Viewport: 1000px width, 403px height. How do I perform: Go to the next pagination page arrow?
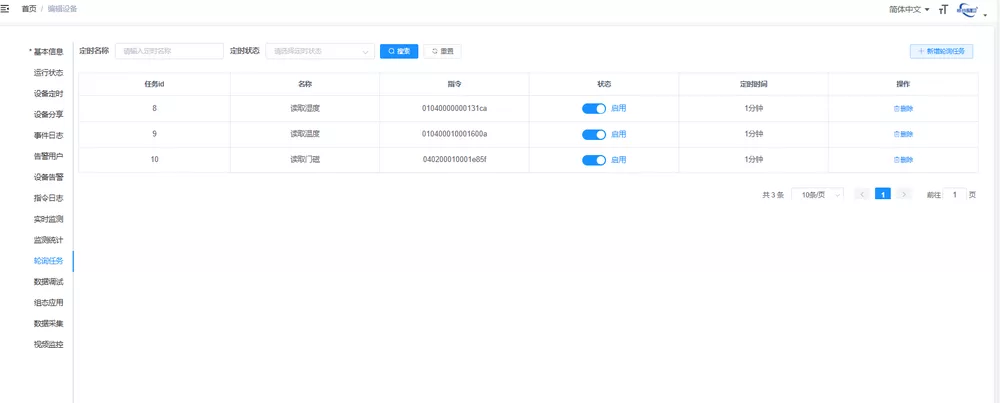click(x=904, y=195)
